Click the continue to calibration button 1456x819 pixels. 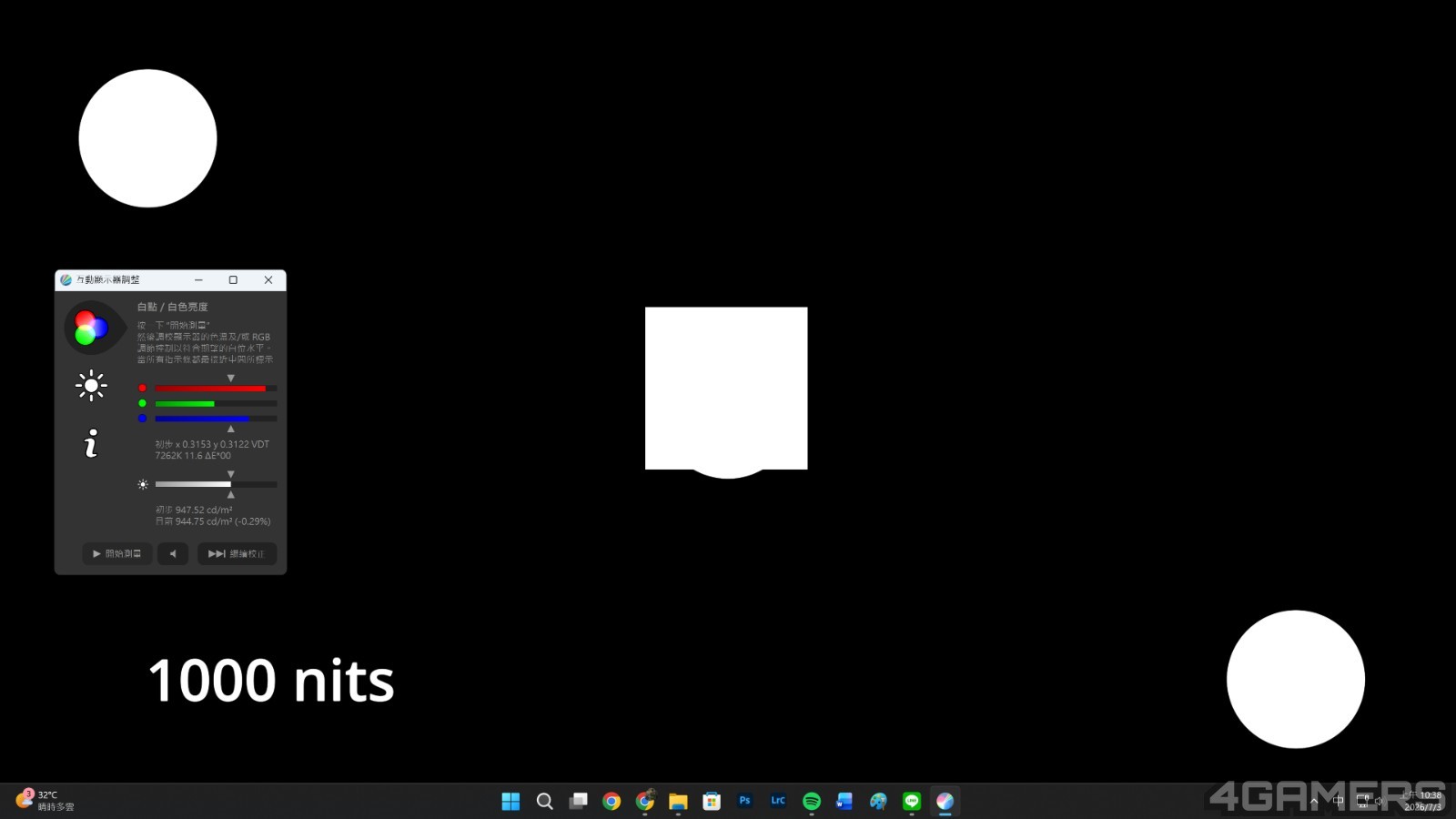237,553
